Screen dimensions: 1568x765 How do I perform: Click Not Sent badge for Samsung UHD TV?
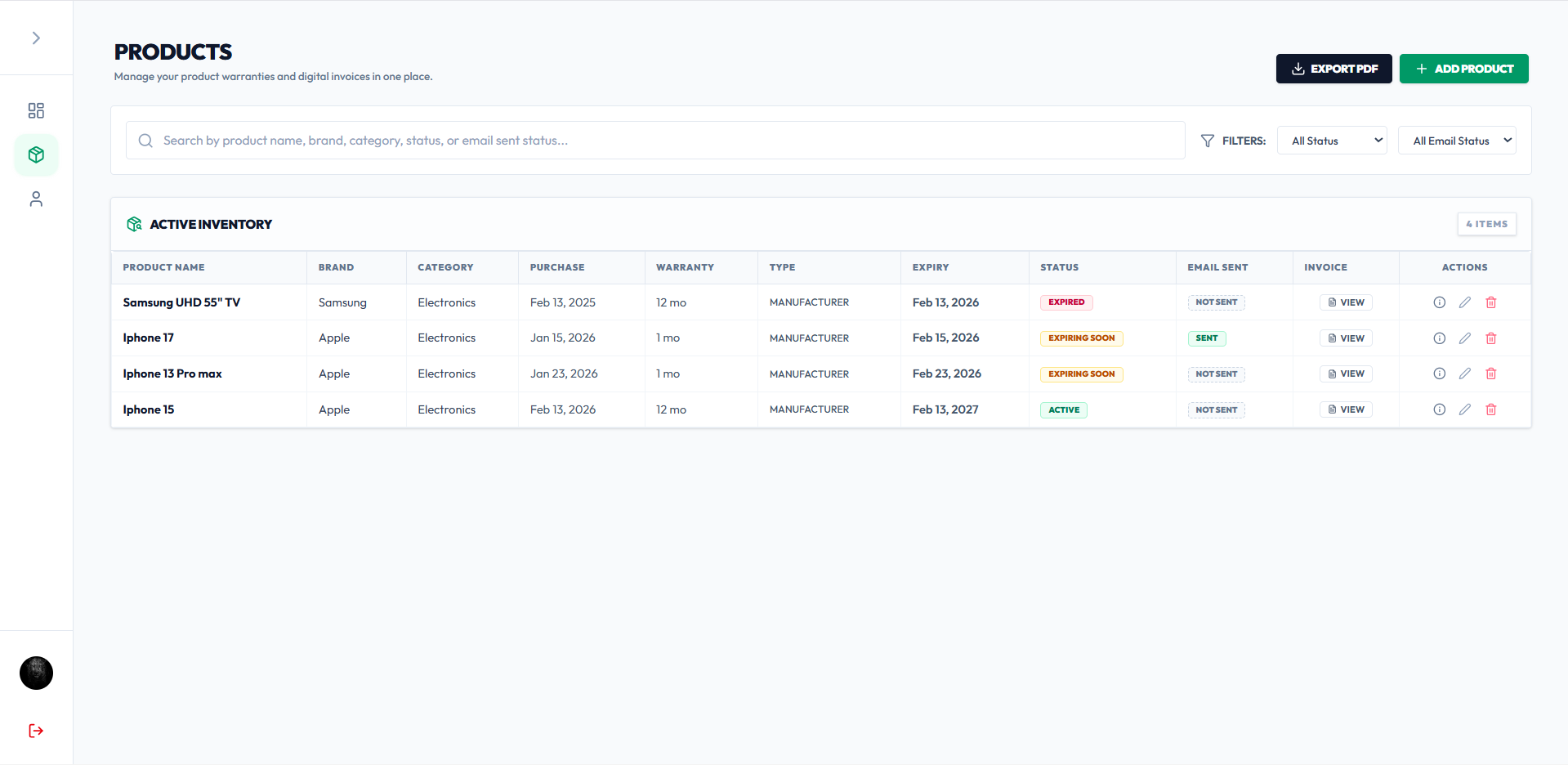pyautogui.click(x=1216, y=302)
